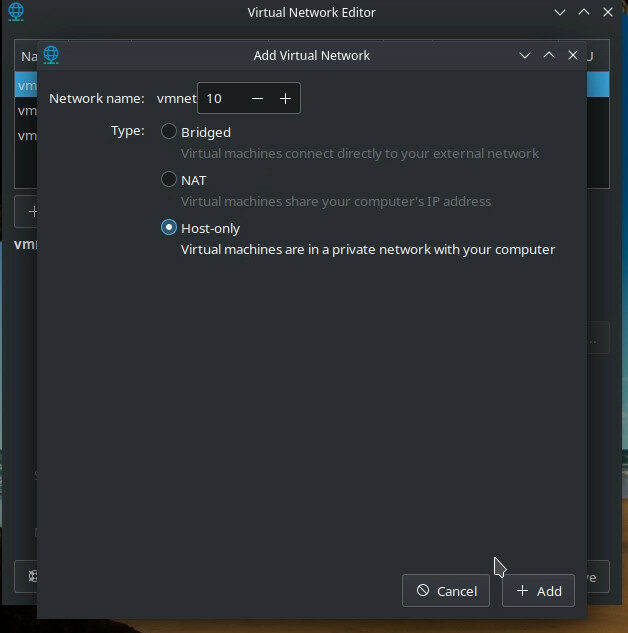Click the partially hidden plus button in editor
Viewport: 628px width, 633px height.
28,211
